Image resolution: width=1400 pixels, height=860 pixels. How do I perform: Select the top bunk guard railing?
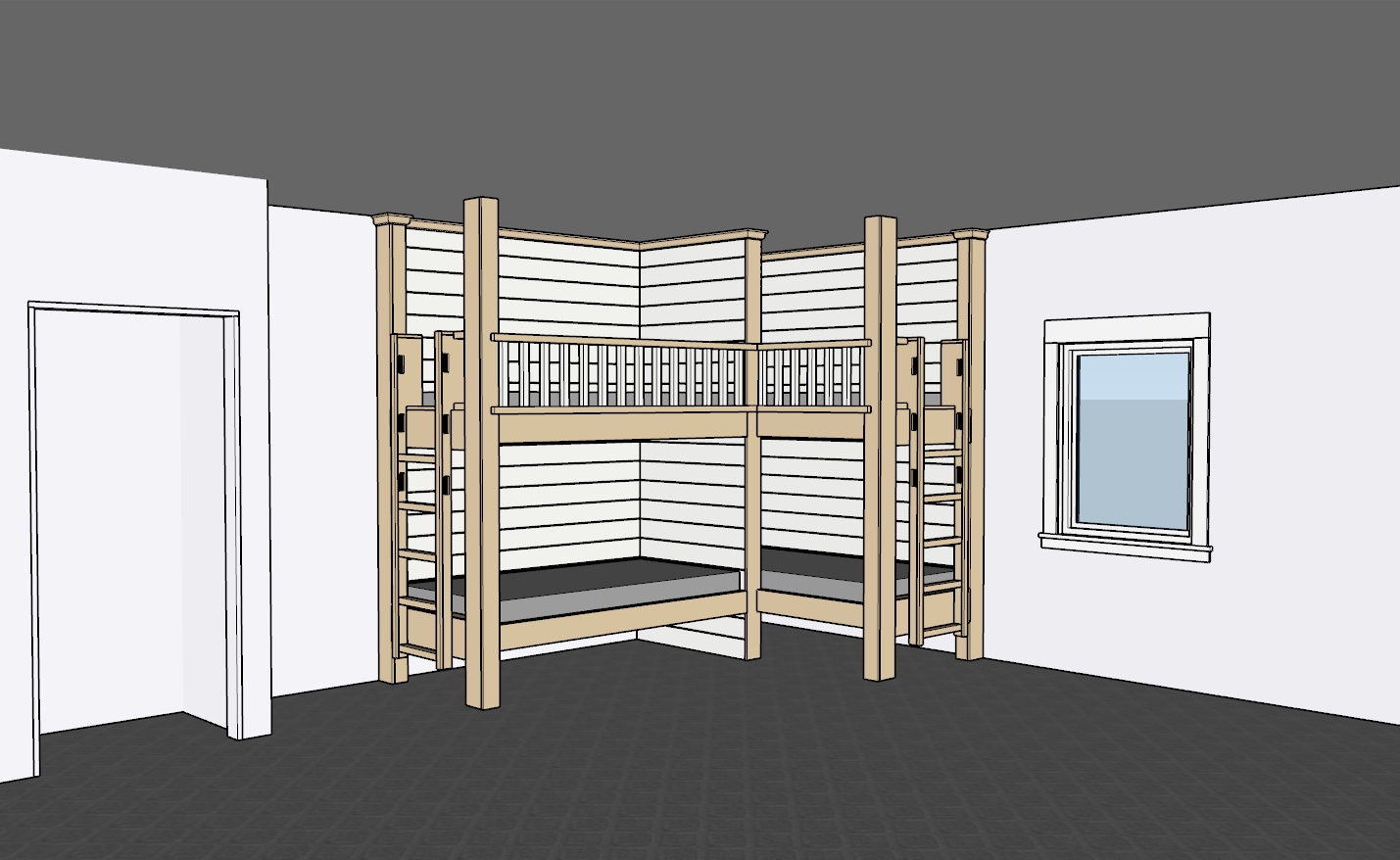pos(627,370)
